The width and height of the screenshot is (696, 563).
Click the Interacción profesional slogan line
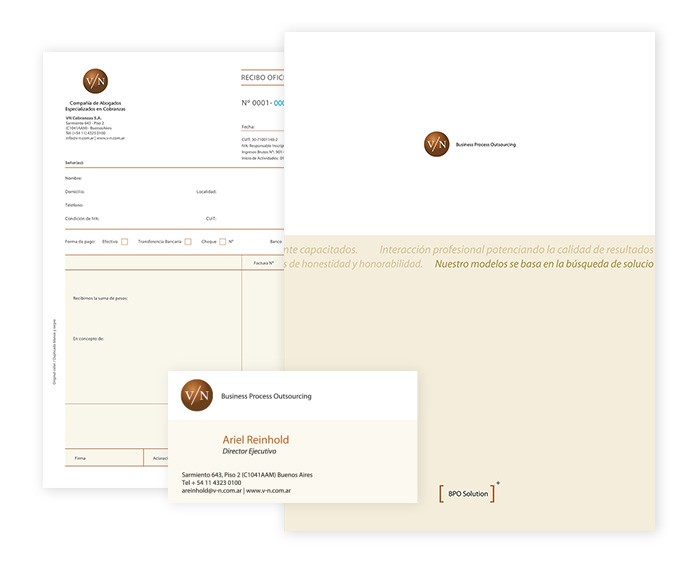coord(517,250)
